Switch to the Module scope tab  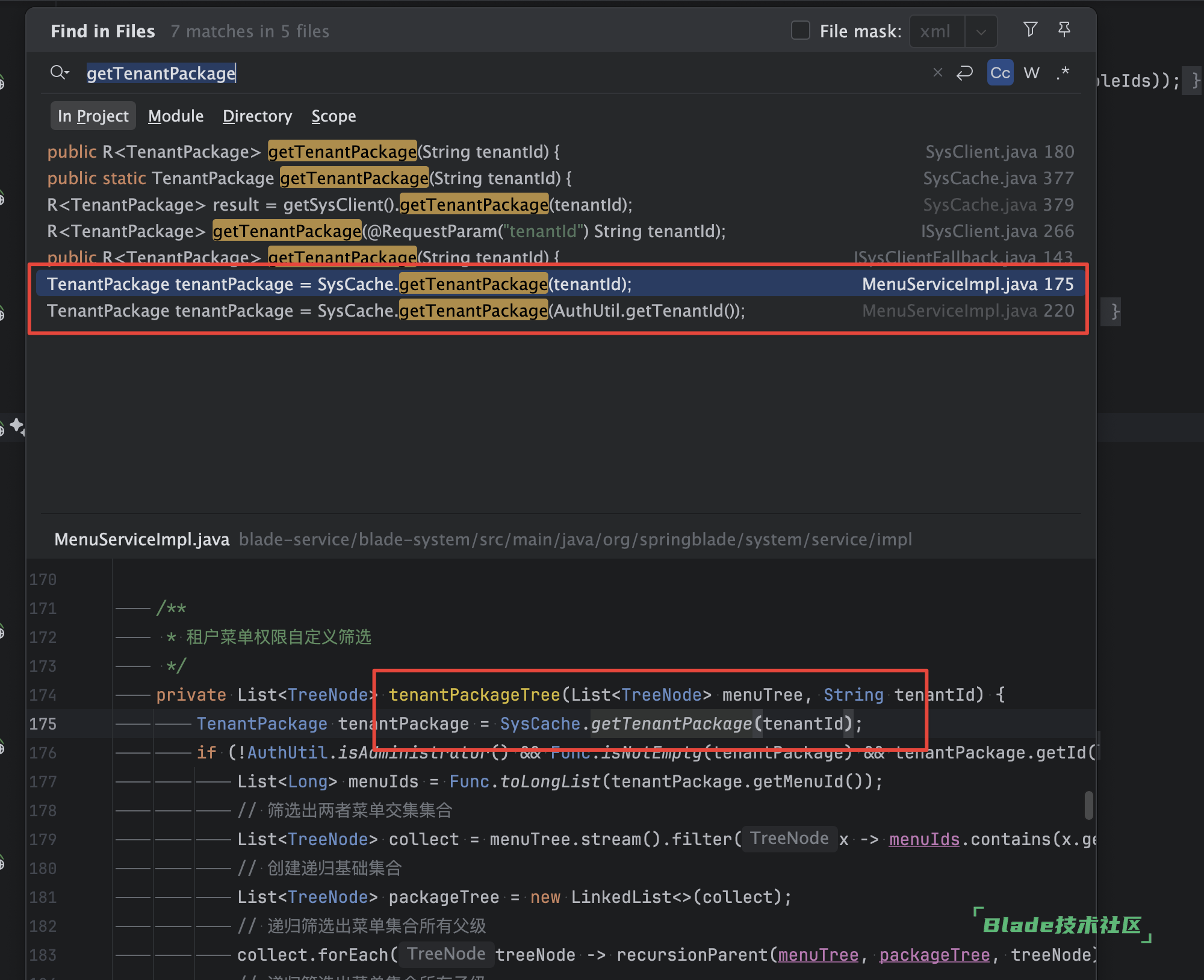tap(176, 116)
